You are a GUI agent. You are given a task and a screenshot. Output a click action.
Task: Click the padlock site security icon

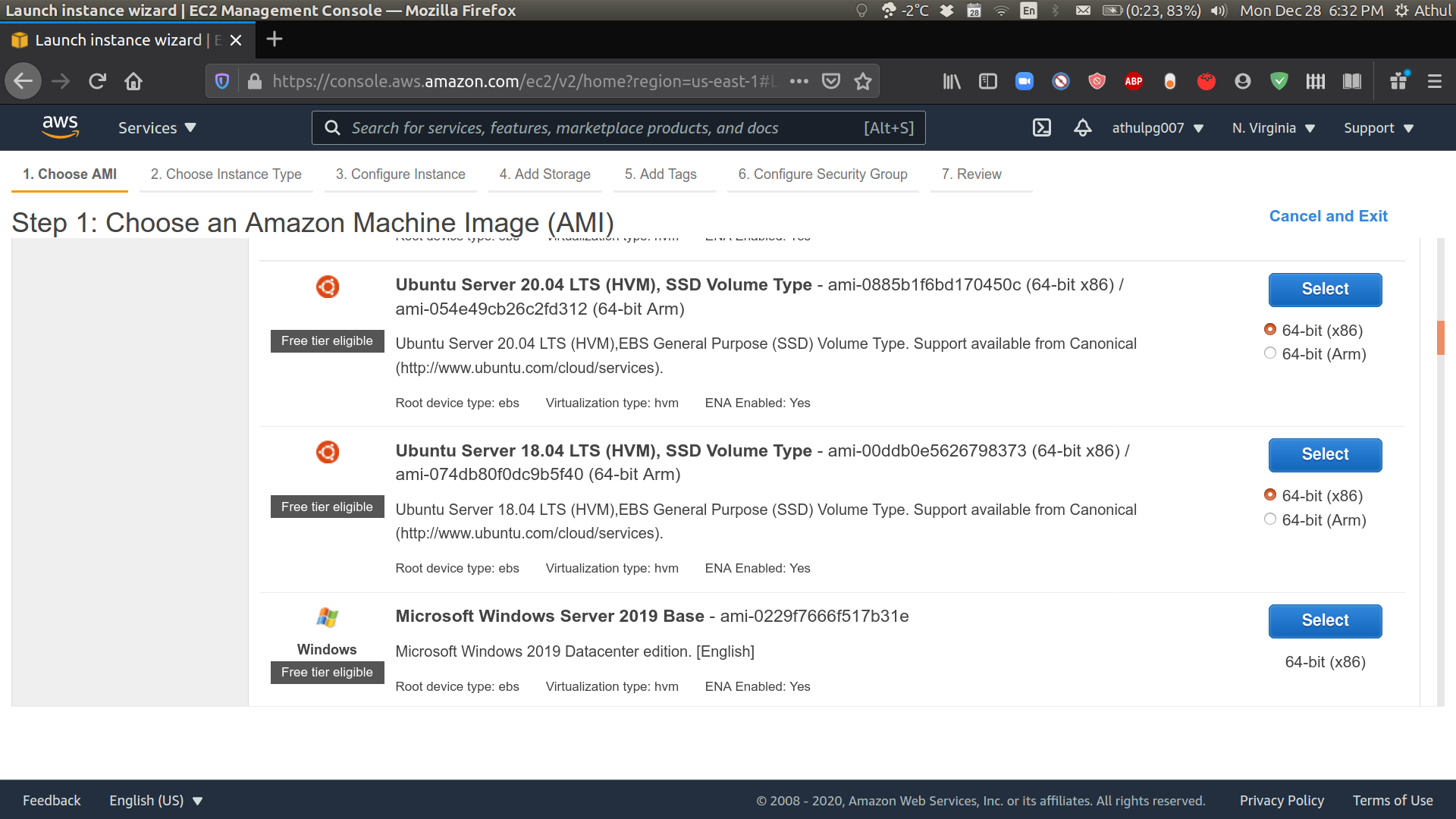click(255, 81)
